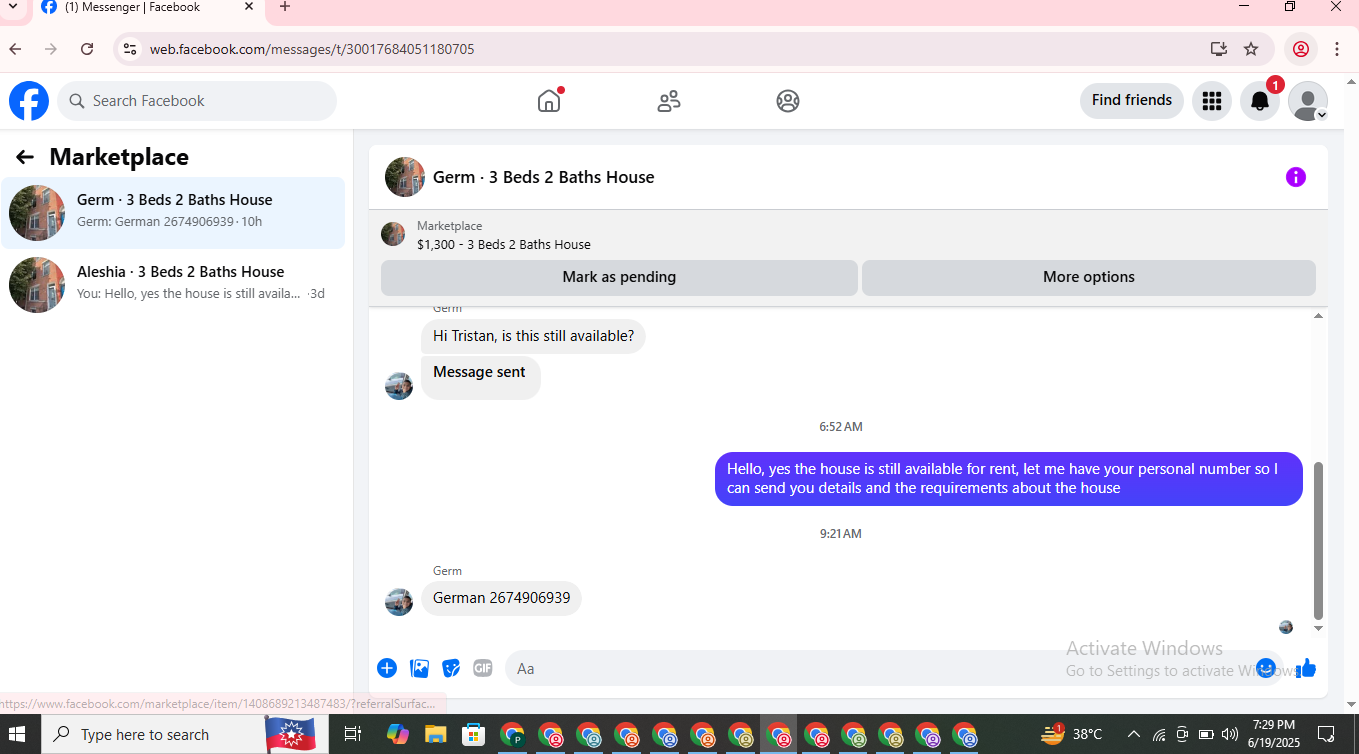The height and width of the screenshot is (754, 1359).
Task: Go back from Marketplace using the arrow
Action: click(x=25, y=157)
